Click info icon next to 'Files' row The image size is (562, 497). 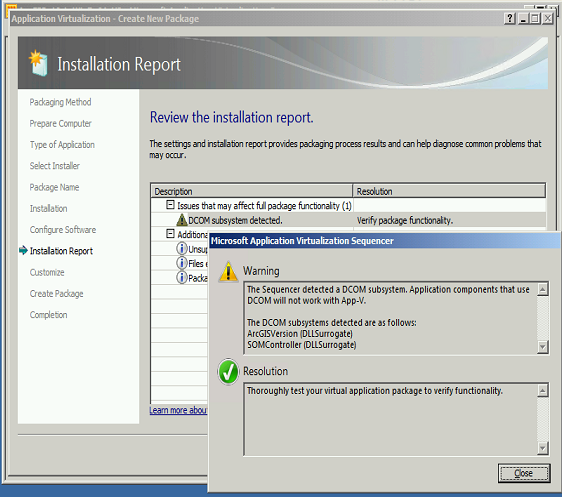click(182, 263)
